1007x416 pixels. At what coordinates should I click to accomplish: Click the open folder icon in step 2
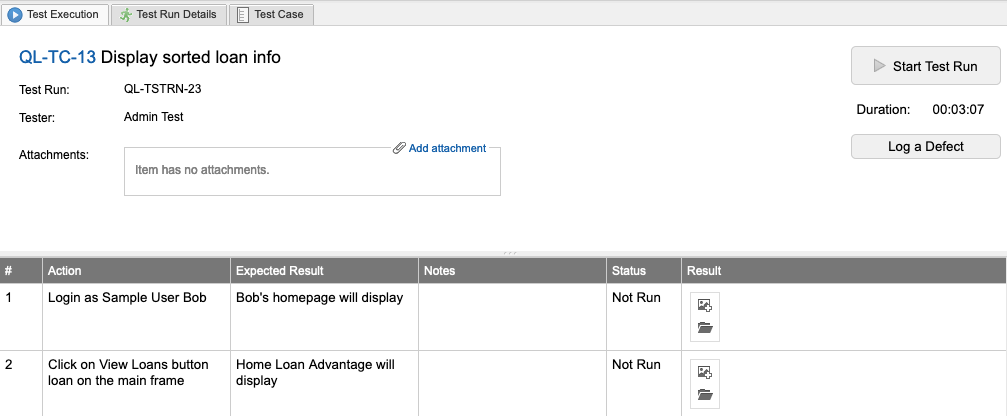(x=704, y=395)
